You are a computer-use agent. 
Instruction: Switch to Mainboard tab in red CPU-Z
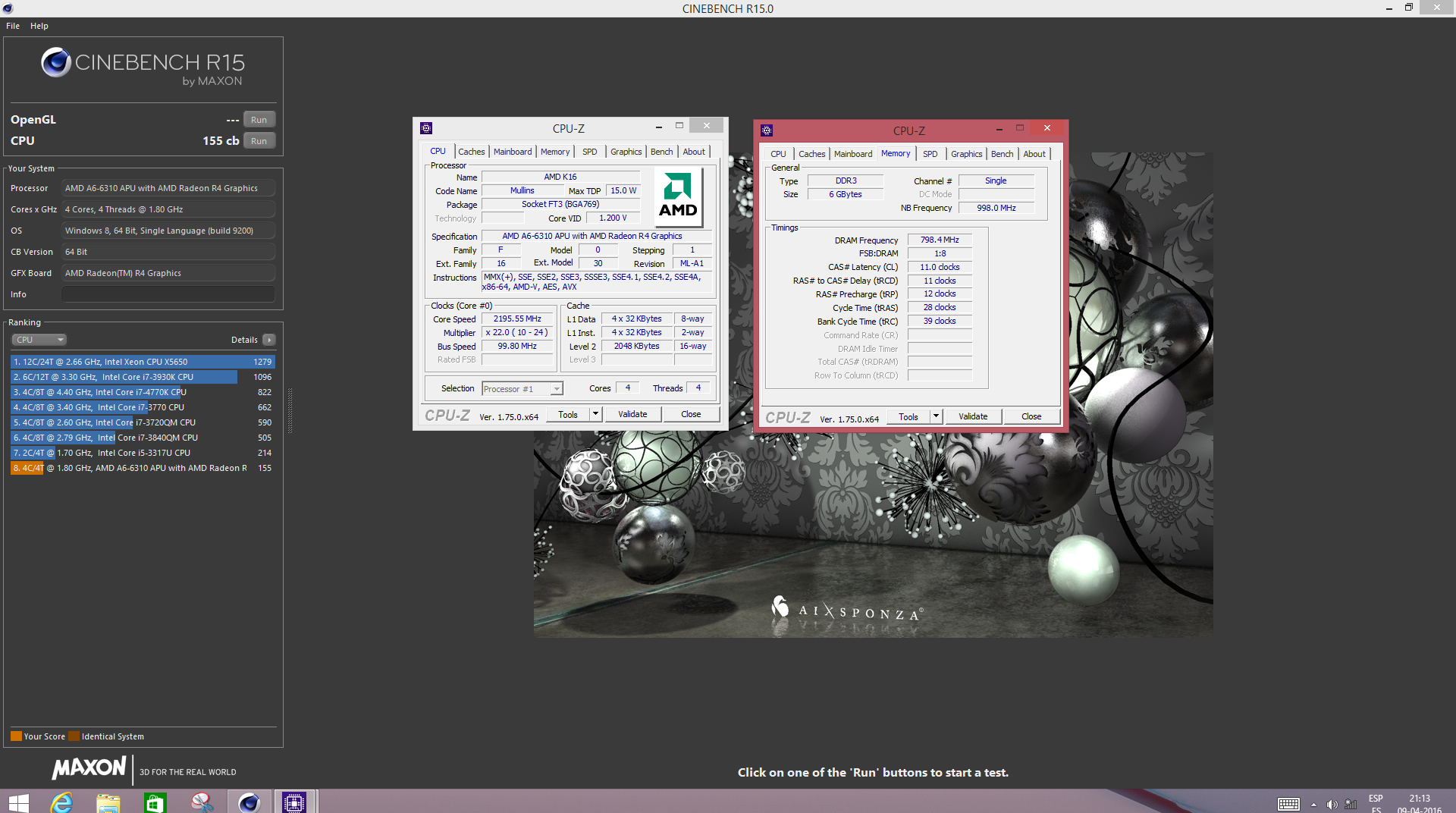tap(853, 154)
